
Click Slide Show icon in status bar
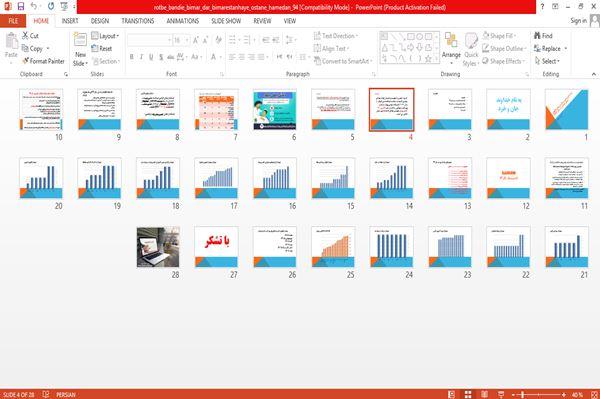tap(501, 394)
